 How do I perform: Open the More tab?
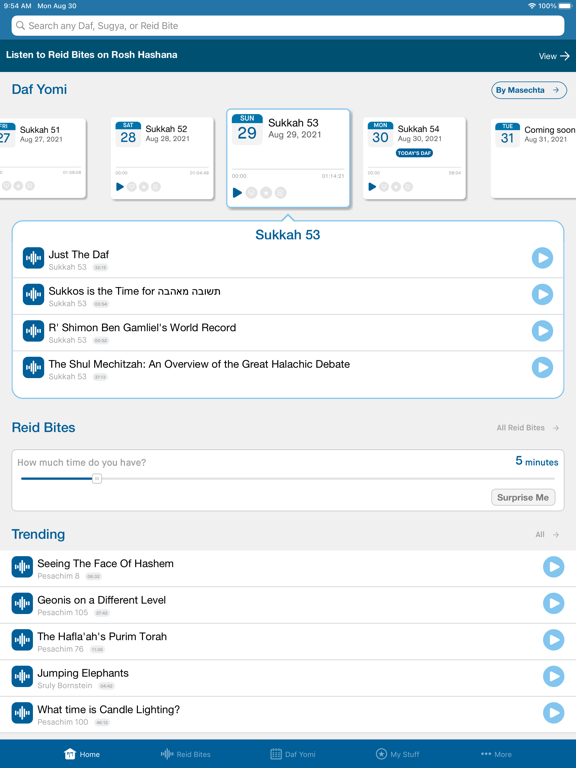tap(496, 754)
